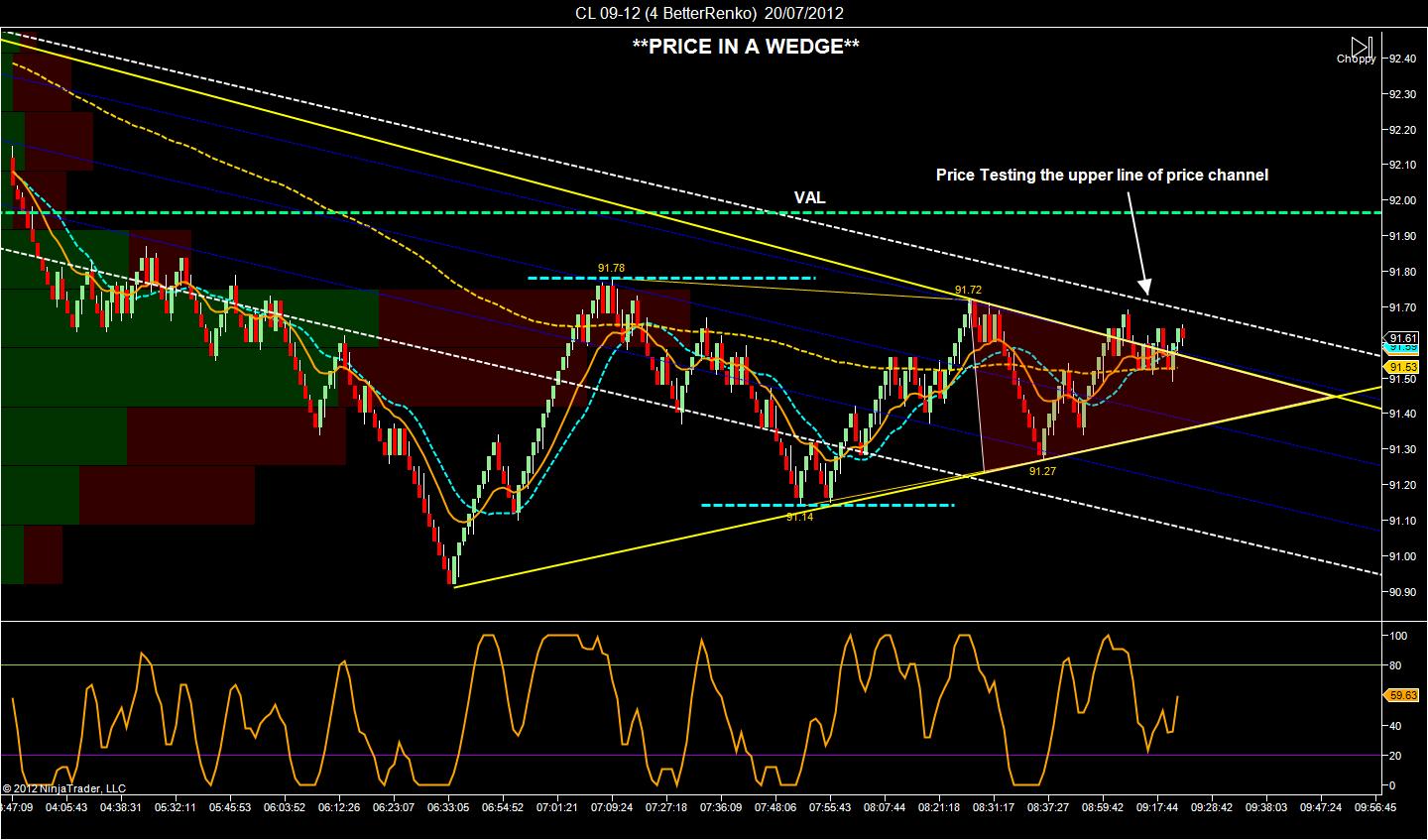Select the 91.78 swing high label

click(x=612, y=268)
